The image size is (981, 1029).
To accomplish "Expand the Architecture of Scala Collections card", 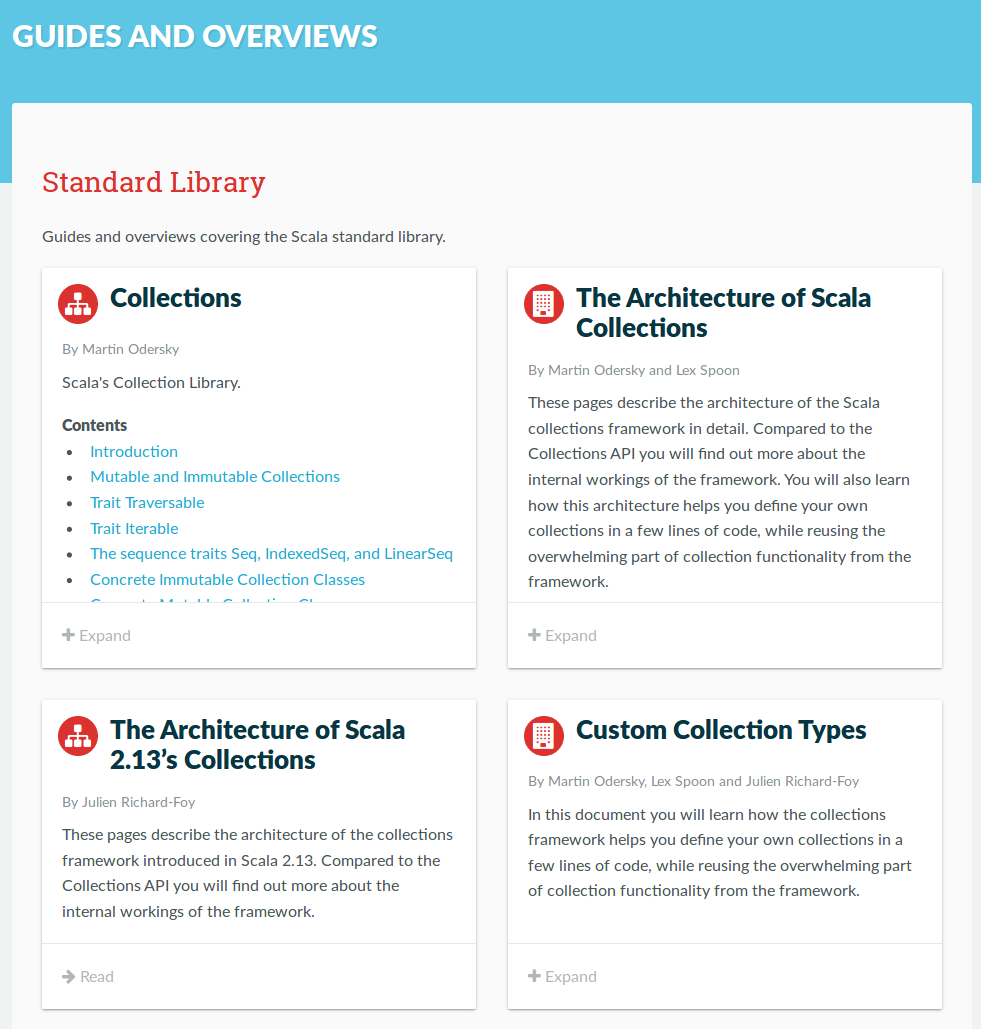I will point(562,635).
